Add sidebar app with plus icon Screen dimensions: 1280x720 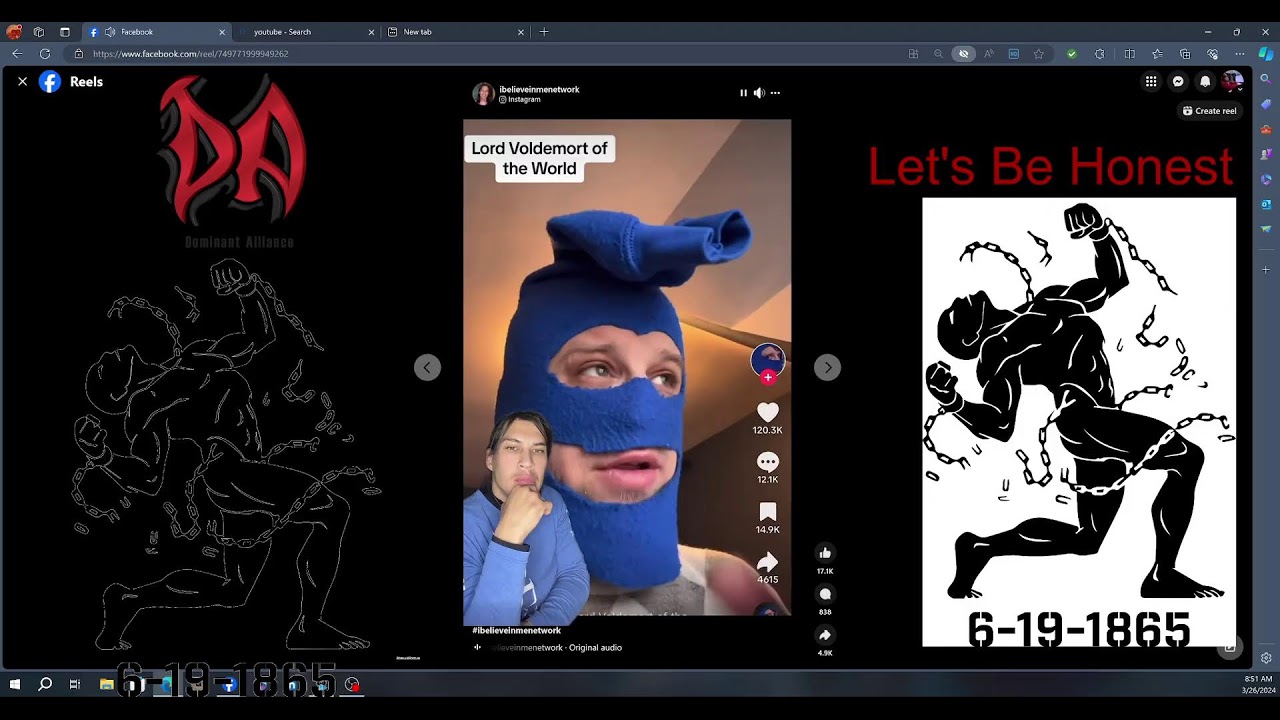pos(1266,270)
